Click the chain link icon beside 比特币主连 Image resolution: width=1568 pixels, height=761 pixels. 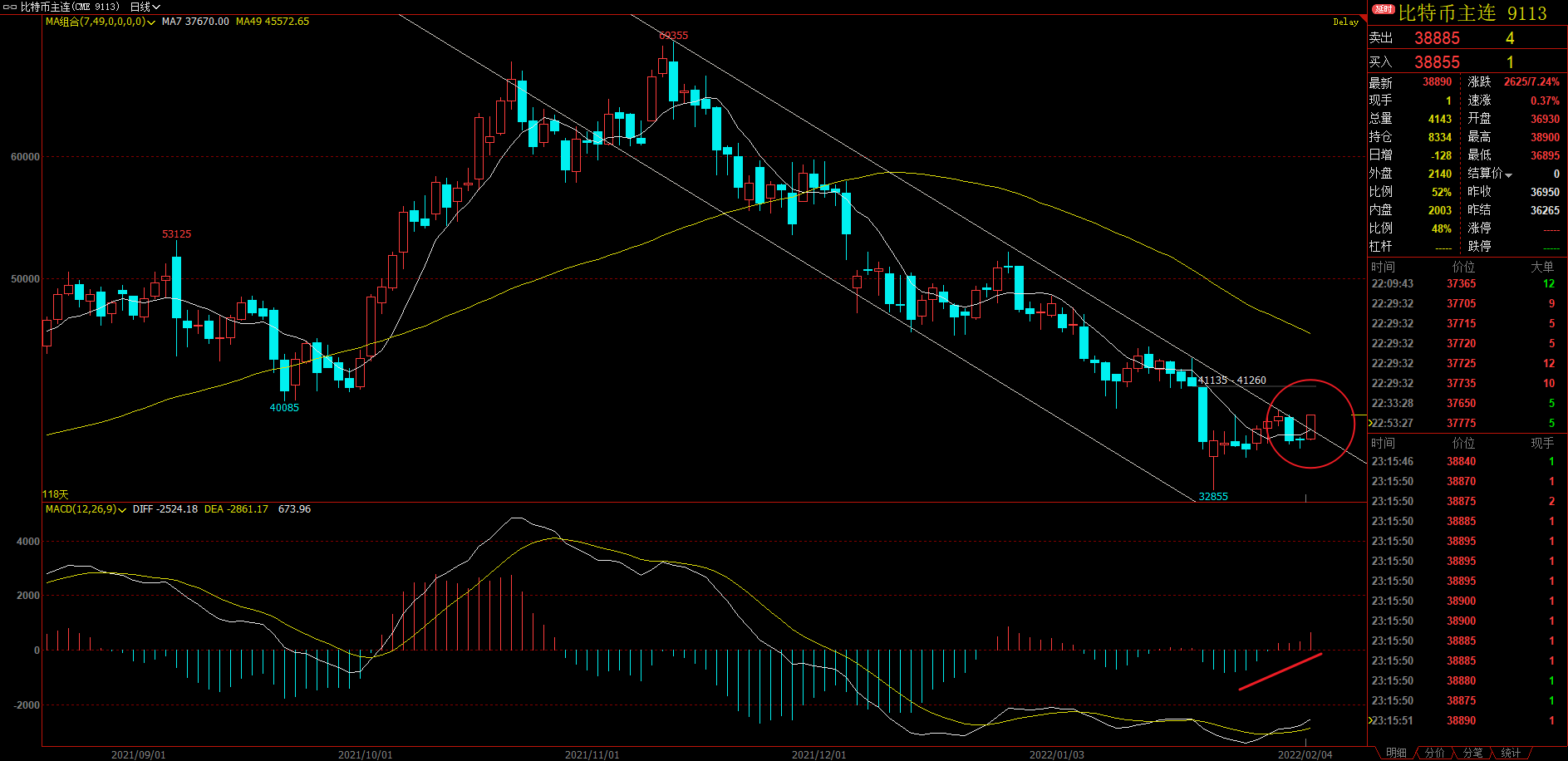10,7
